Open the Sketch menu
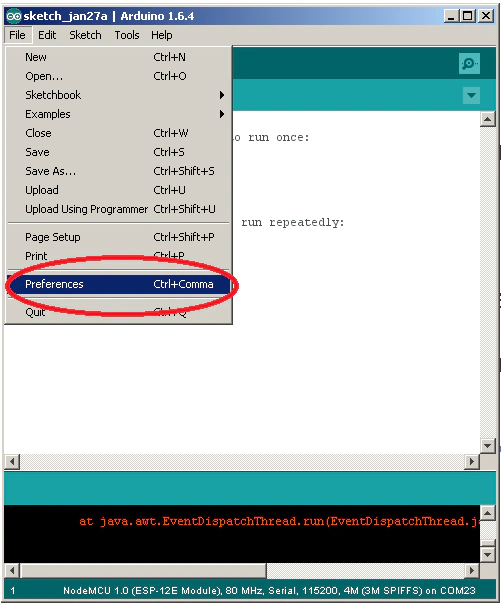The image size is (503, 603). coord(85,35)
